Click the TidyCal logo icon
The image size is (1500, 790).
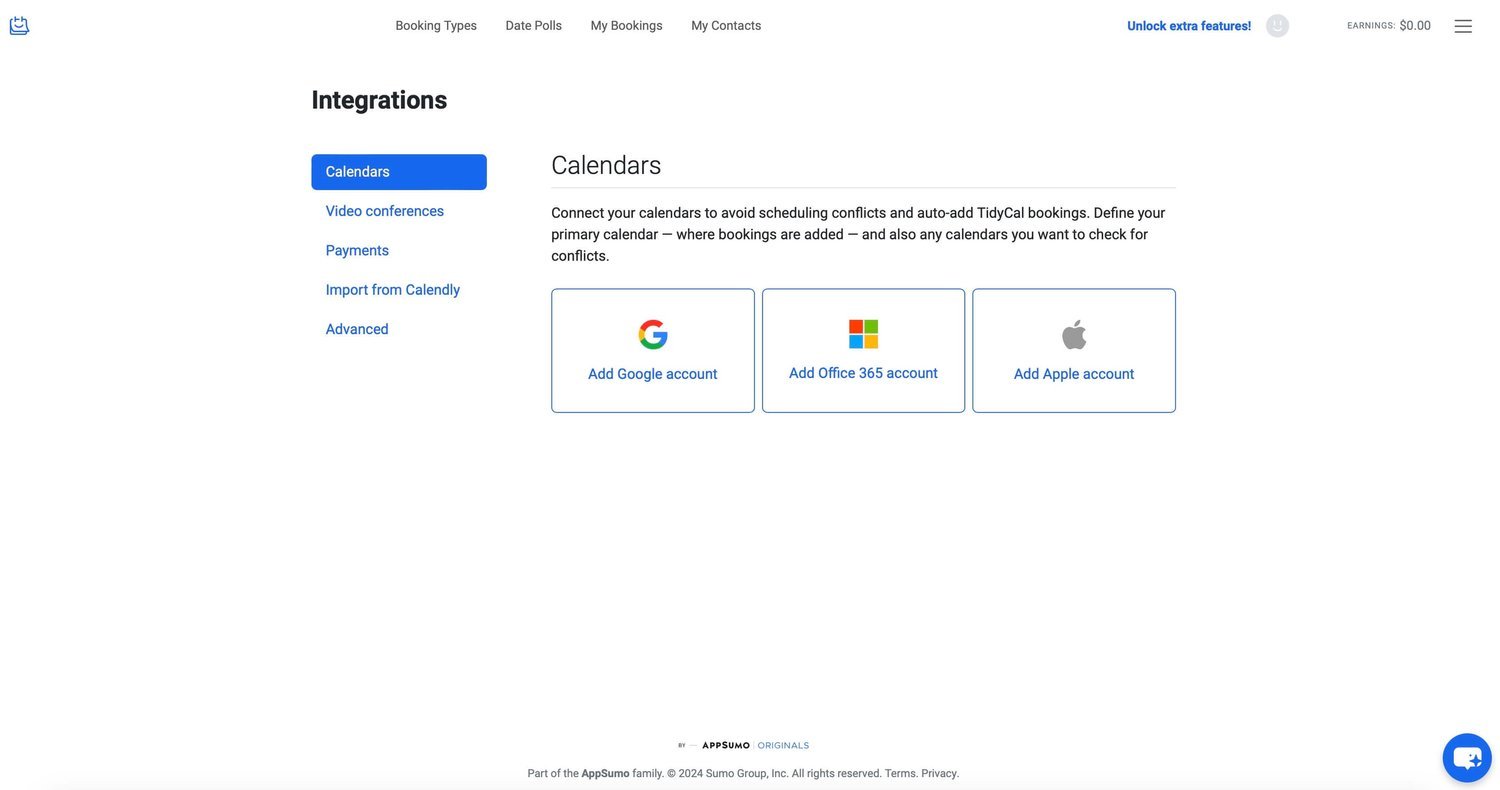point(19,25)
